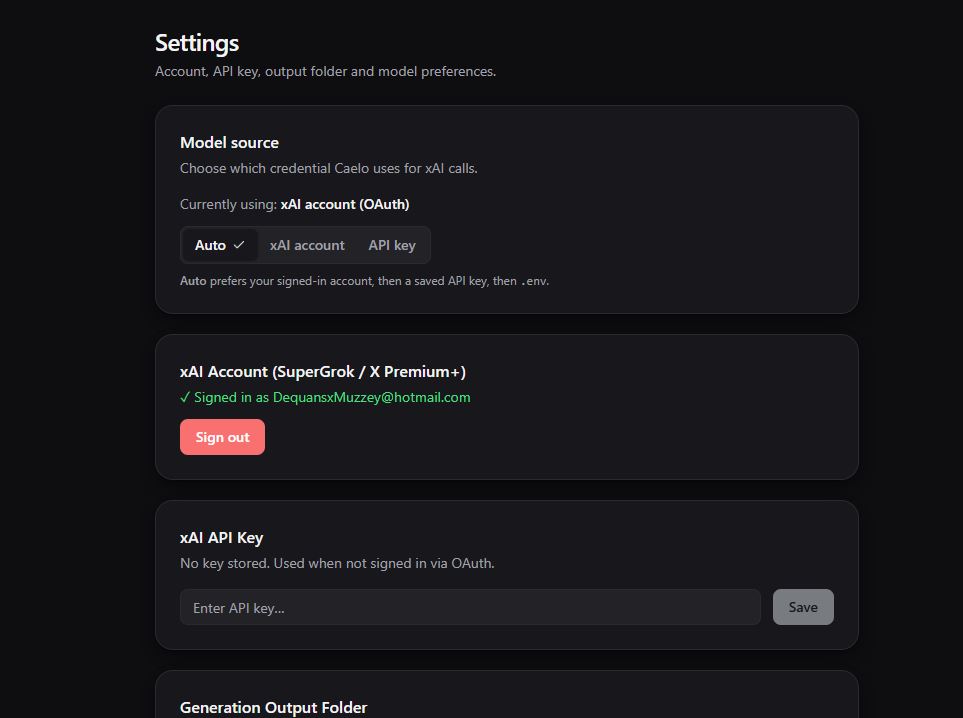The image size is (963, 718).
Task: Choose API key as model source
Action: [392, 245]
